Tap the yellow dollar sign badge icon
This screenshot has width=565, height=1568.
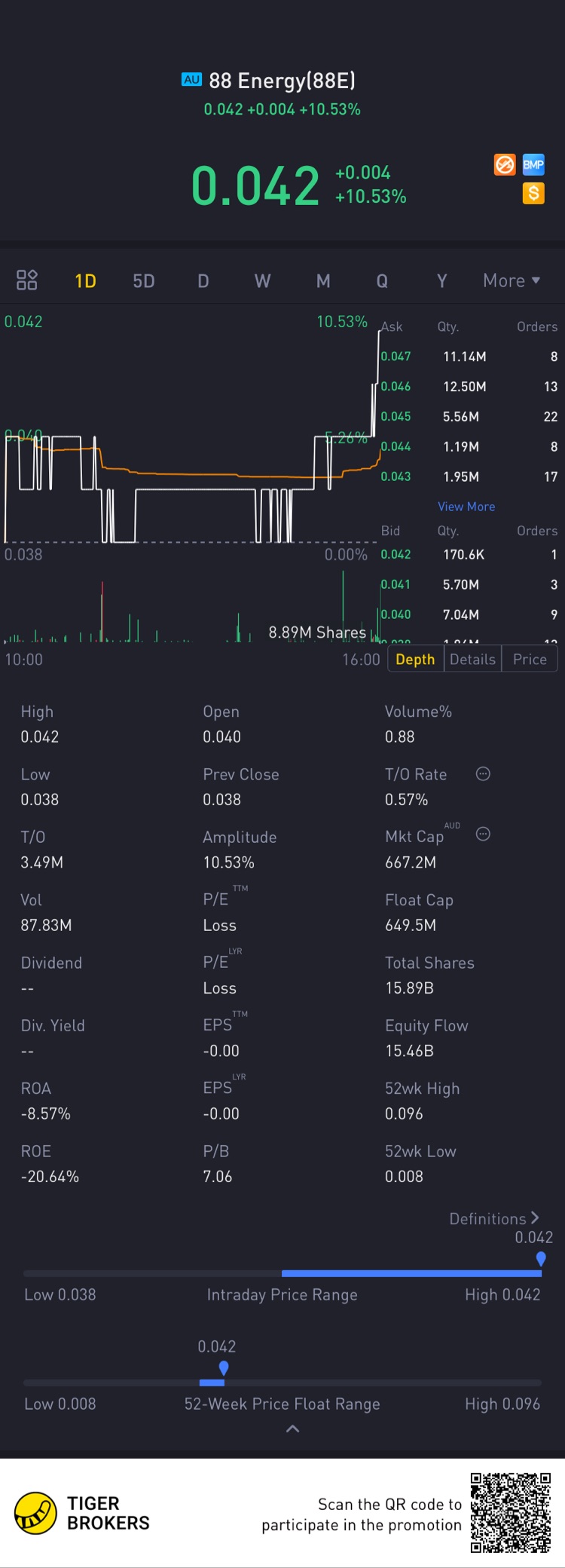point(533,193)
